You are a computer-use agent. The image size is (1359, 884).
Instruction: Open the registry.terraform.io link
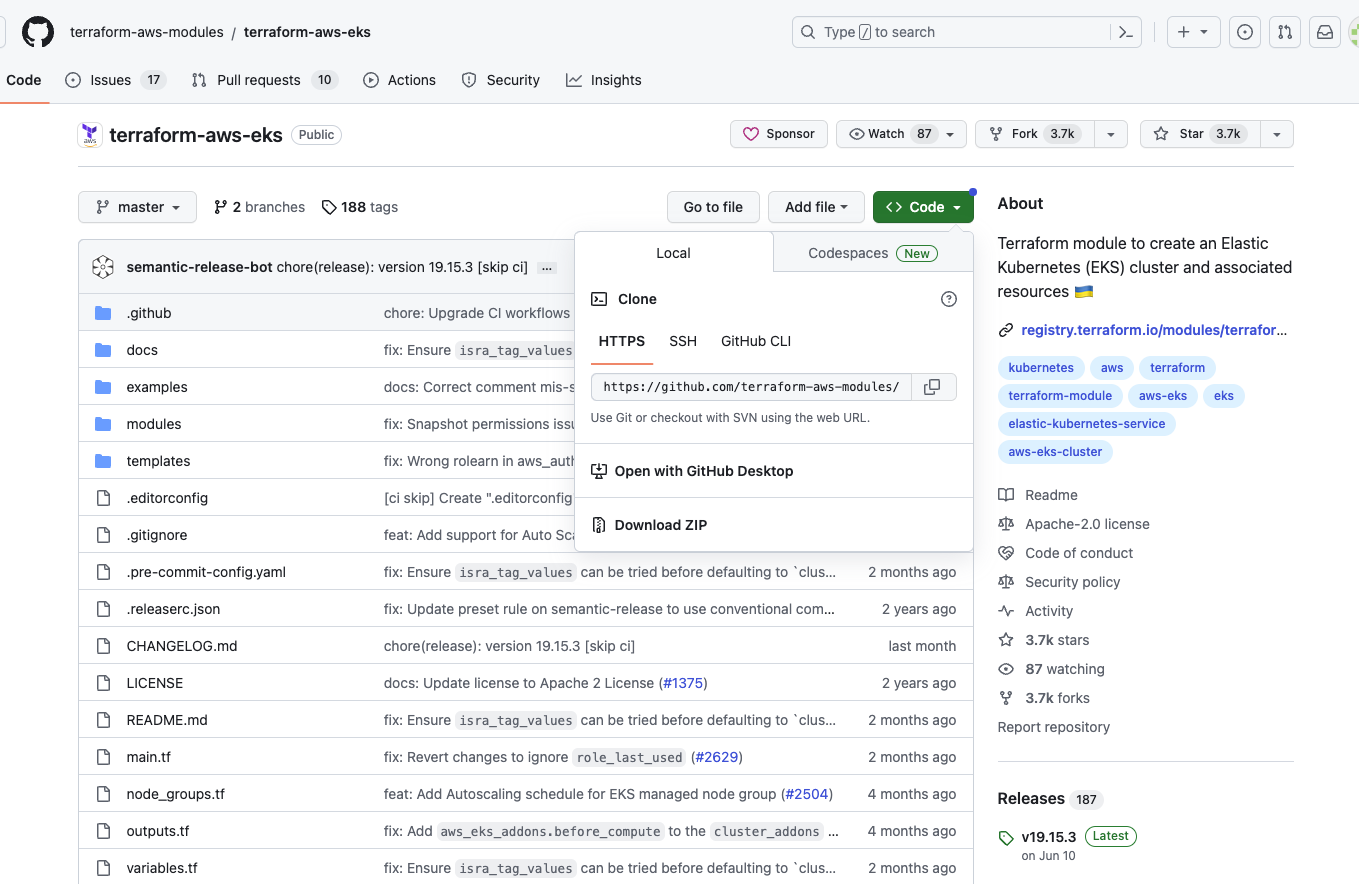coord(1154,330)
